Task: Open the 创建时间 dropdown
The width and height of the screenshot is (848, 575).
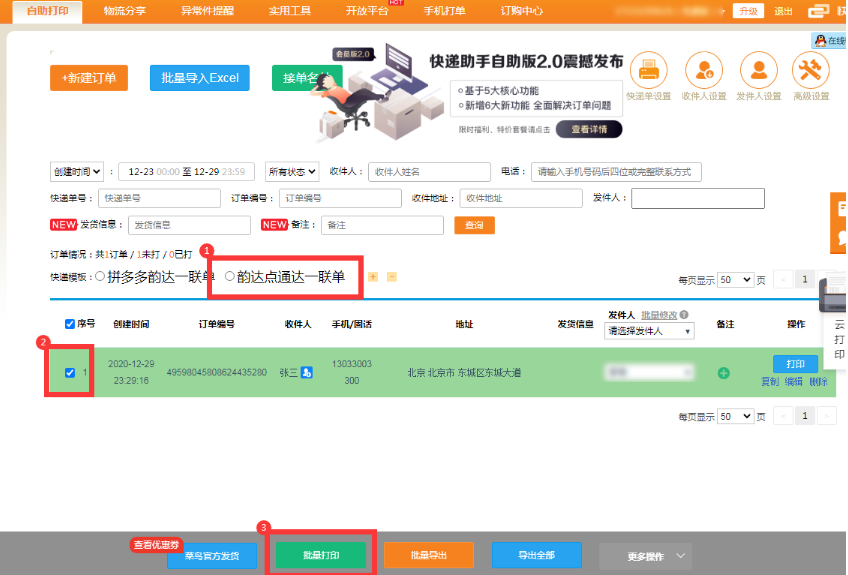Action: [77, 171]
